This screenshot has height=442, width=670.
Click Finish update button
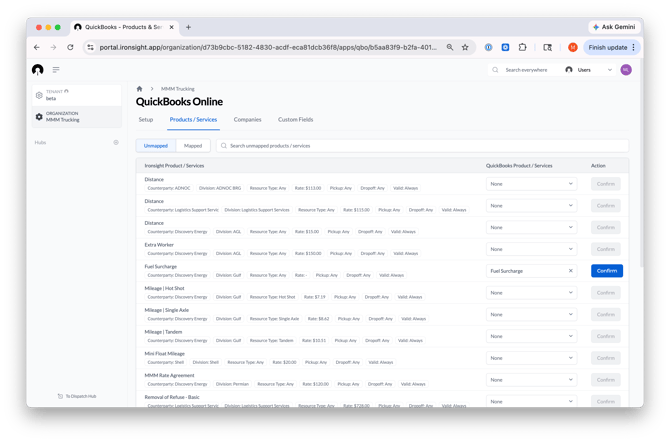608,47
